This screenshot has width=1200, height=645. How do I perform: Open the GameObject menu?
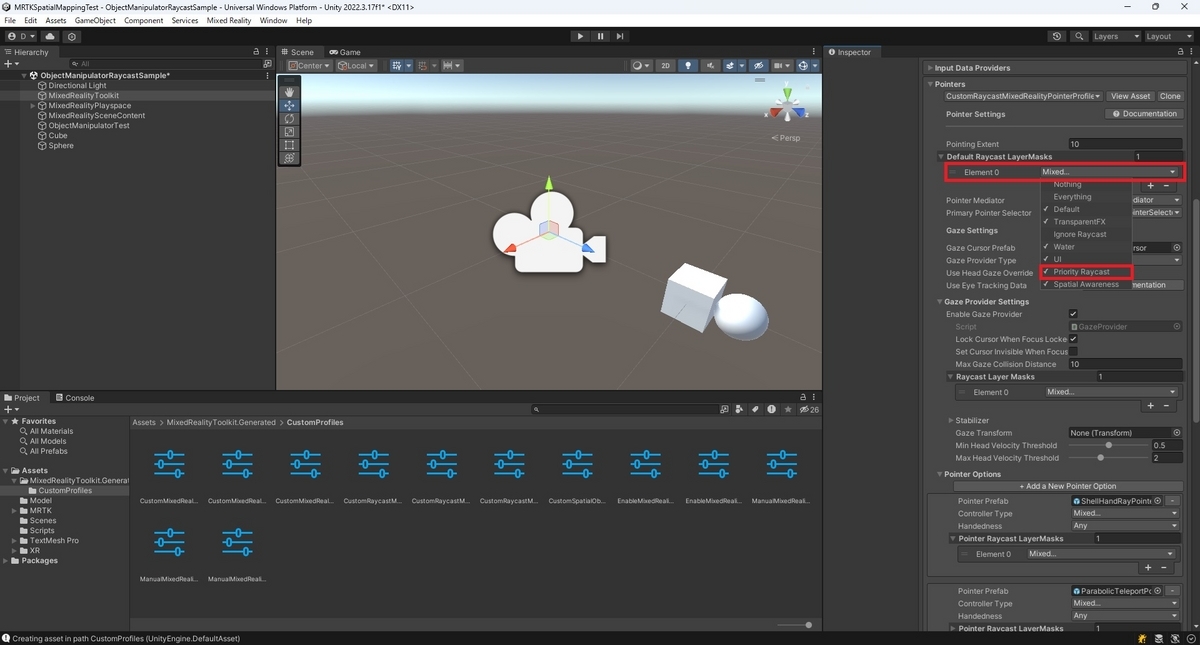tap(95, 20)
